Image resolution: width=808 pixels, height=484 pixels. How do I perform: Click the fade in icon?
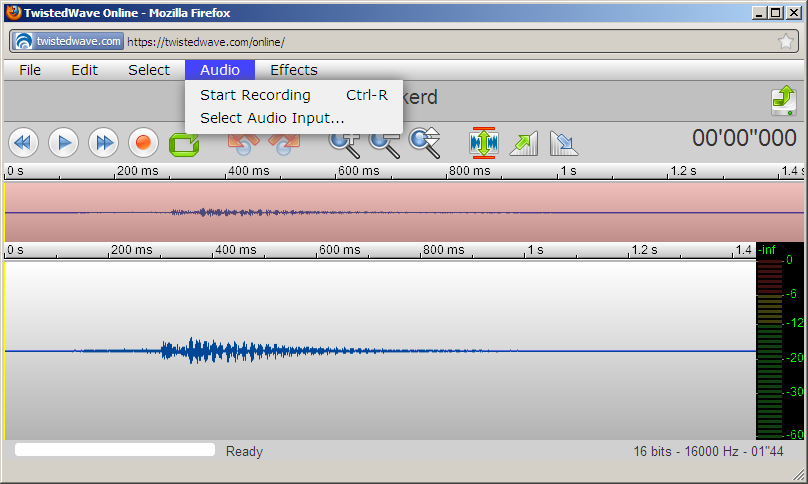[x=524, y=143]
